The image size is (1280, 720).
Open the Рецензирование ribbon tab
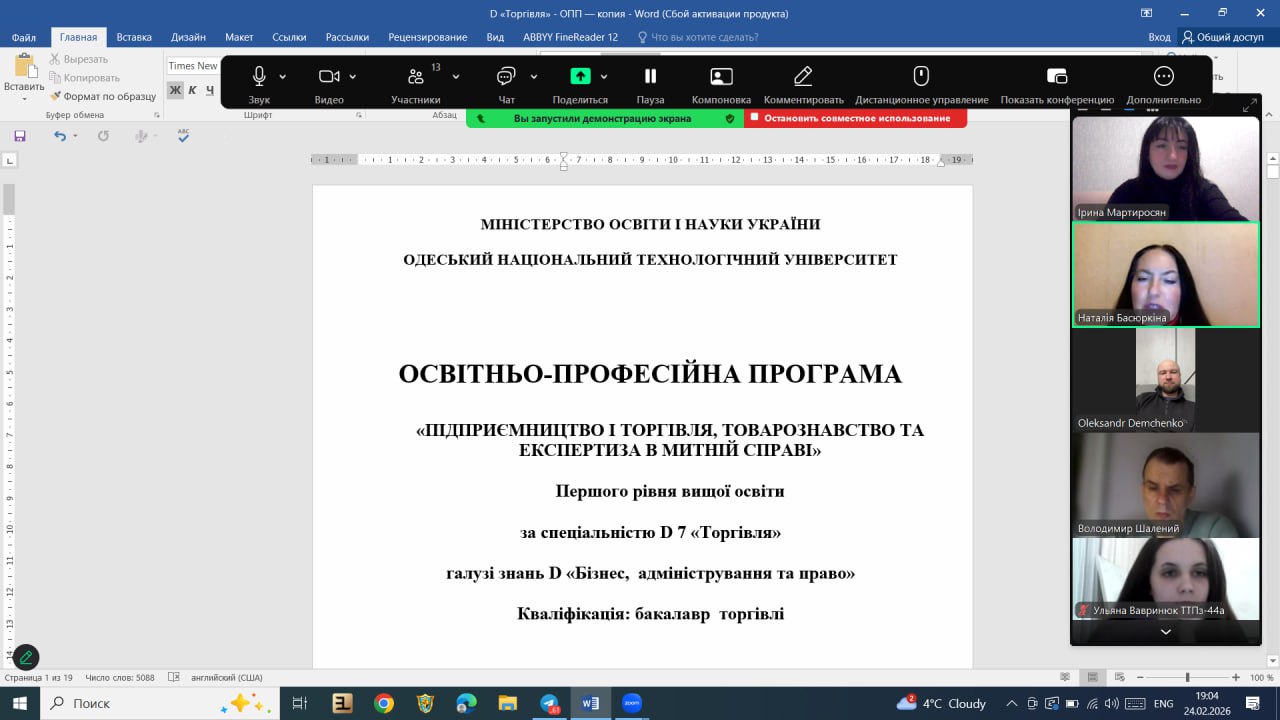tap(428, 37)
